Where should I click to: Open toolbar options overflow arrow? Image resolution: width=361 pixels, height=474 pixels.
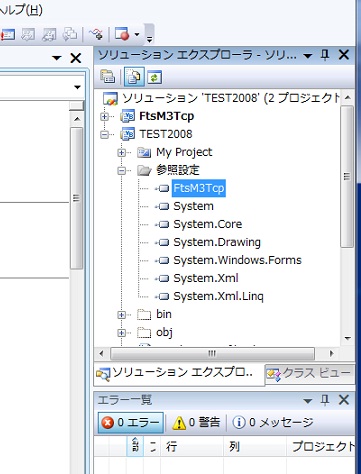tap(149, 40)
